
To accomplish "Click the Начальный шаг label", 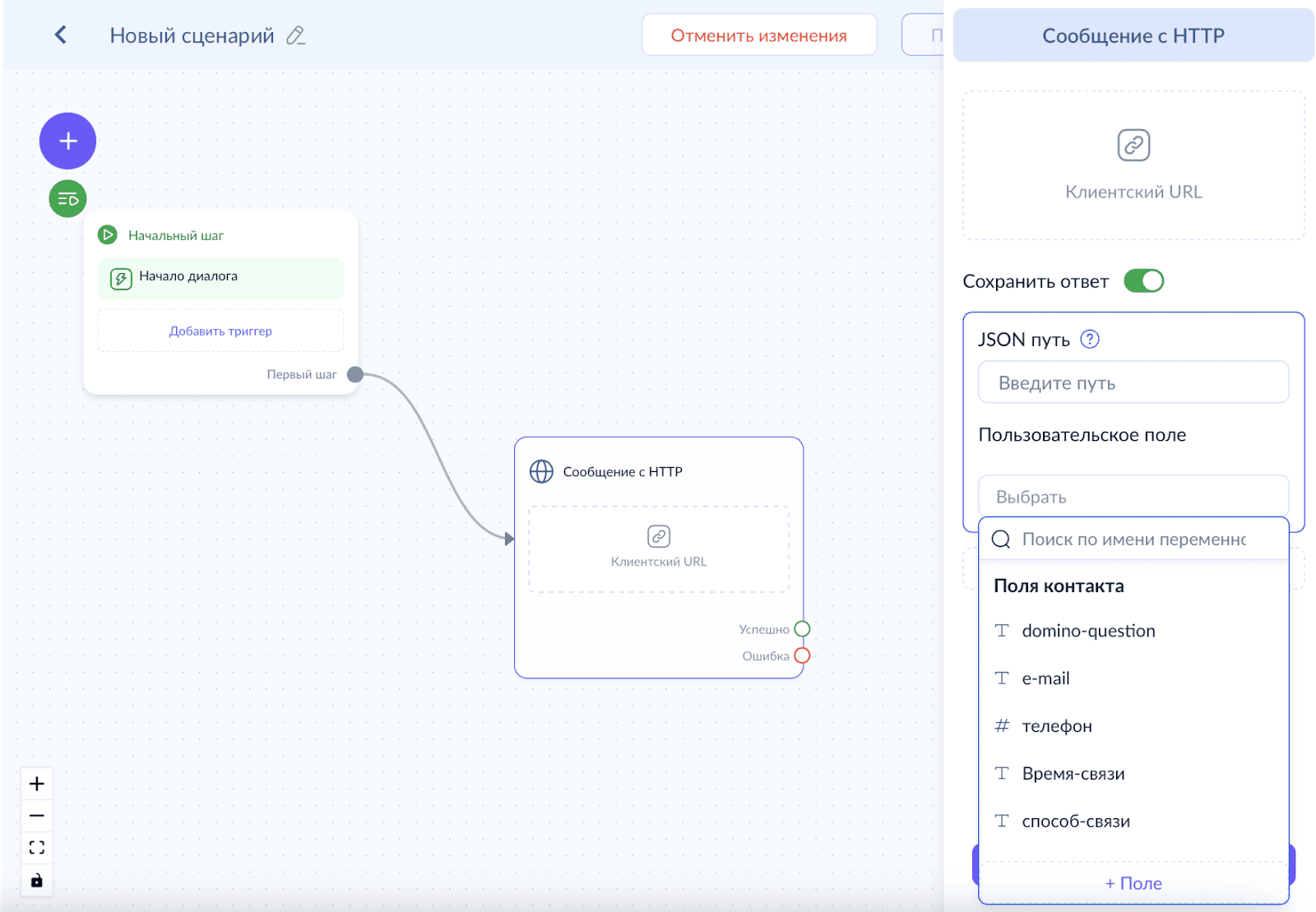I will [x=176, y=235].
